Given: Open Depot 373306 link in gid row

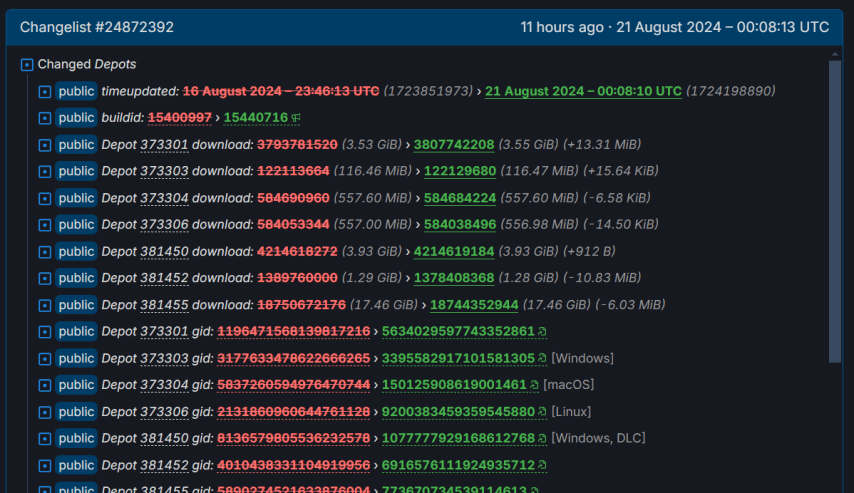Looking at the screenshot, I should coord(164,411).
